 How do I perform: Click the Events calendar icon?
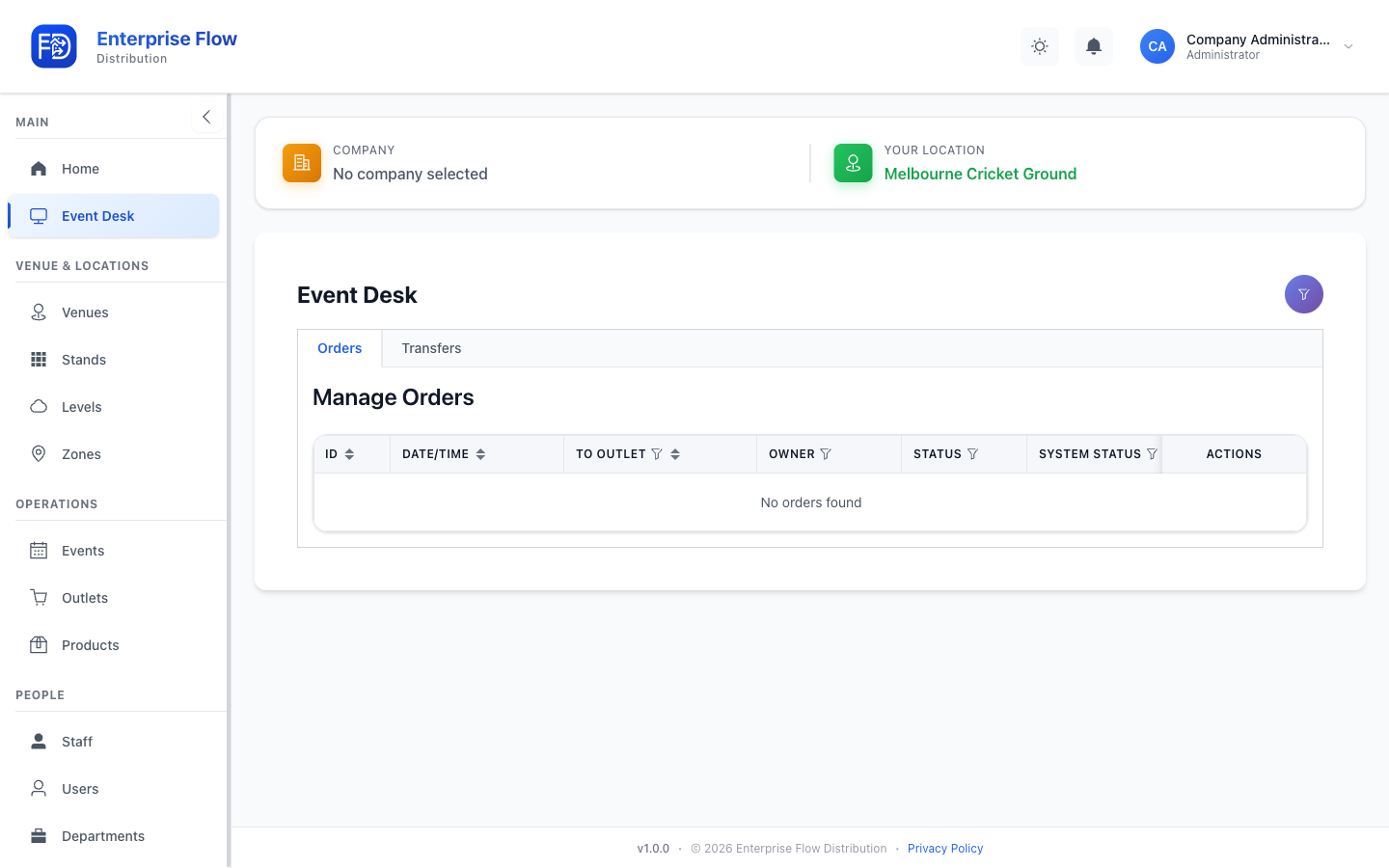point(39,551)
